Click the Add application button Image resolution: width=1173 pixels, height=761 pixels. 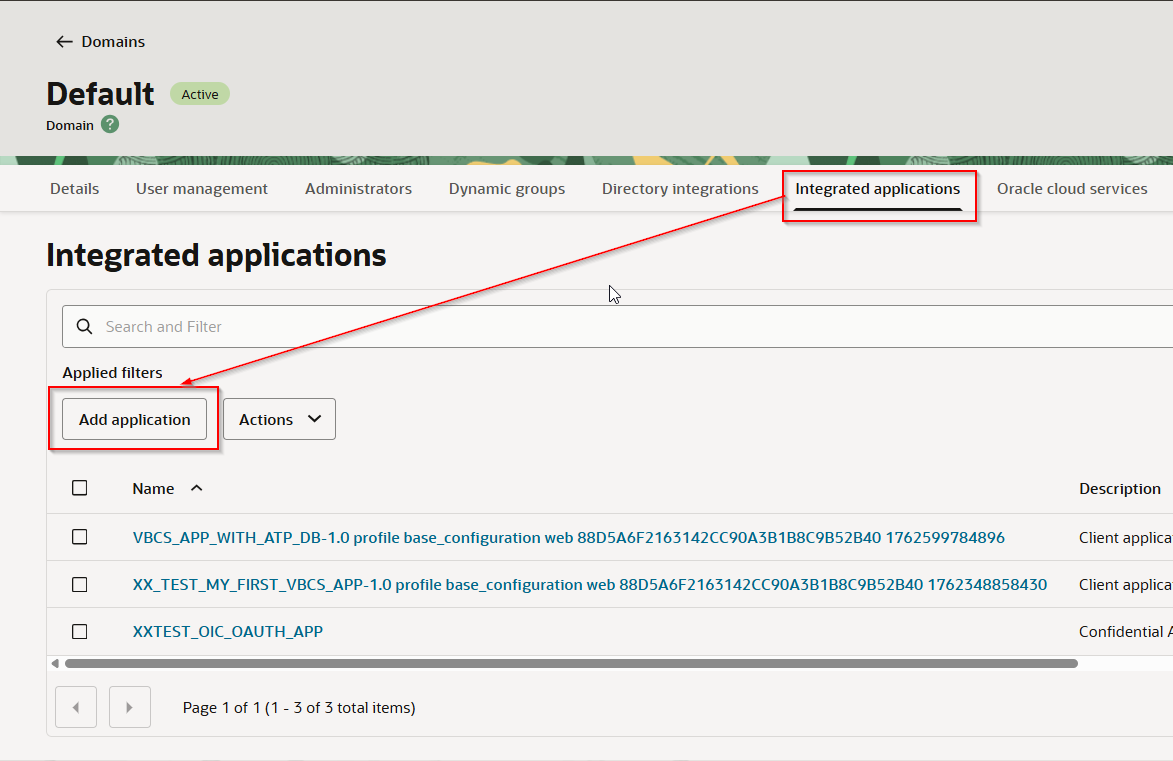[x=135, y=419]
